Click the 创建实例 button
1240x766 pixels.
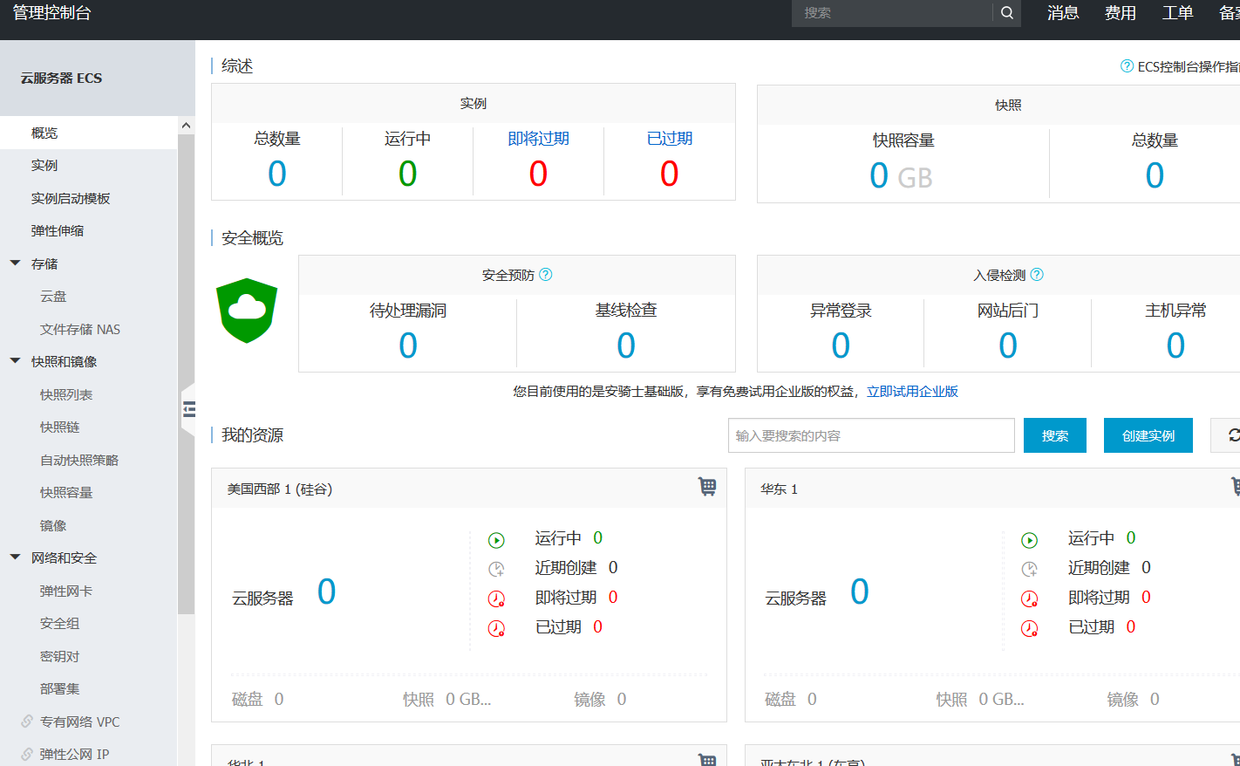1148,435
